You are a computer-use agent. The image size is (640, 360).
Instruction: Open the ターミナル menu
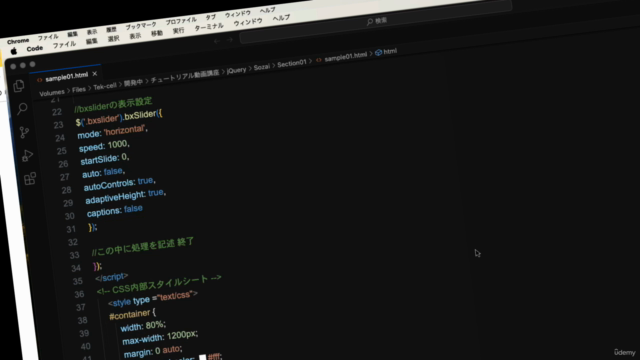[x=209, y=27]
